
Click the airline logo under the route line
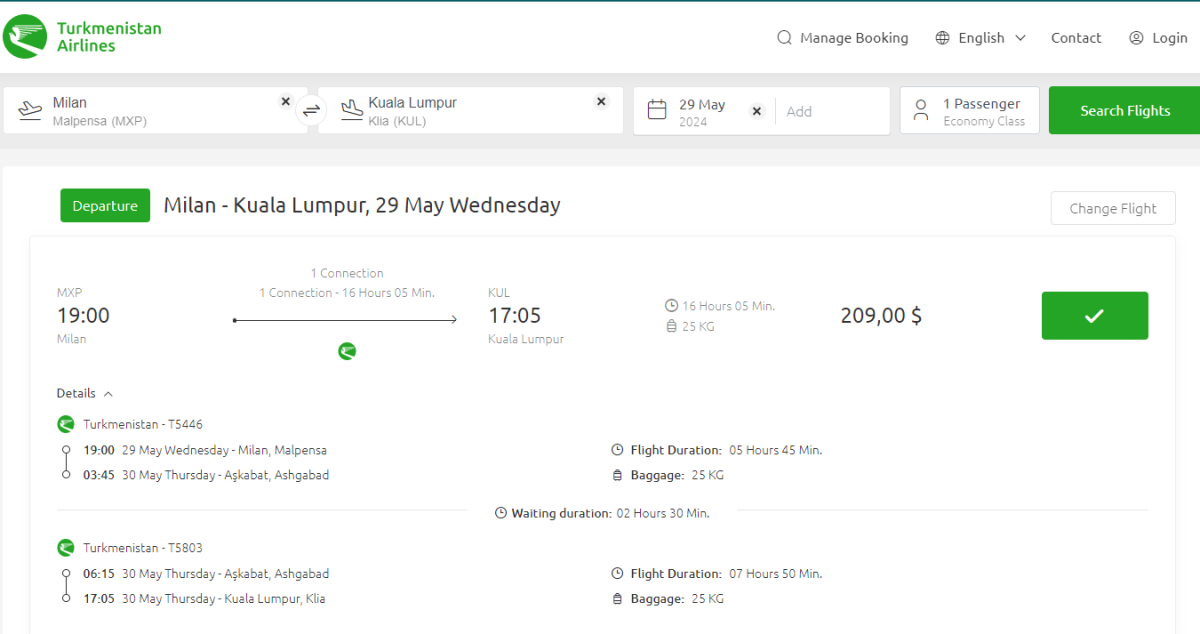point(347,351)
